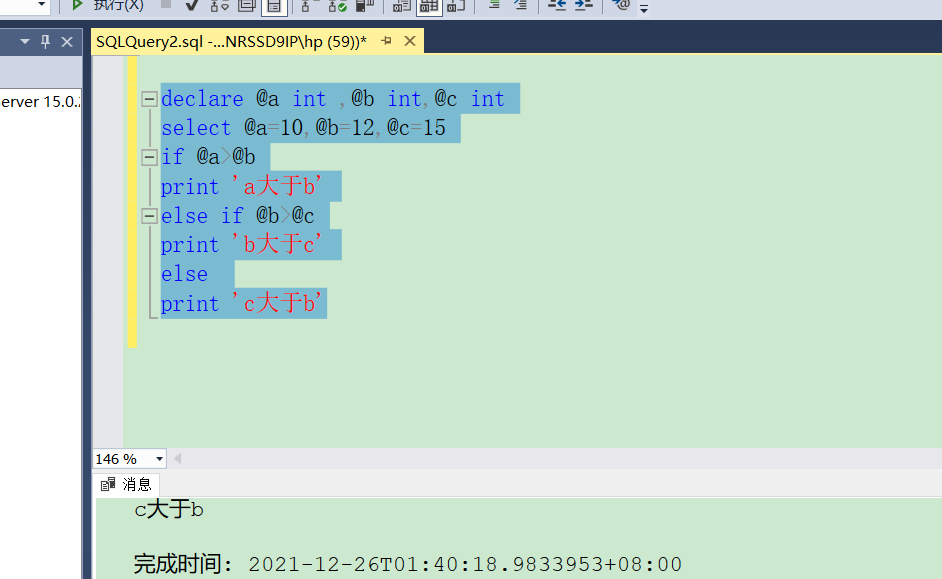This screenshot has width=942, height=579.
Task: Open the editor zoom dropdown arrow
Action: 159,459
